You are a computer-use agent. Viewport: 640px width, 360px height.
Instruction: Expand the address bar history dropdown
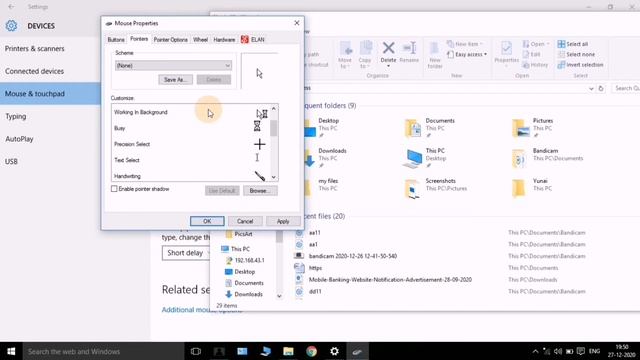click(591, 89)
